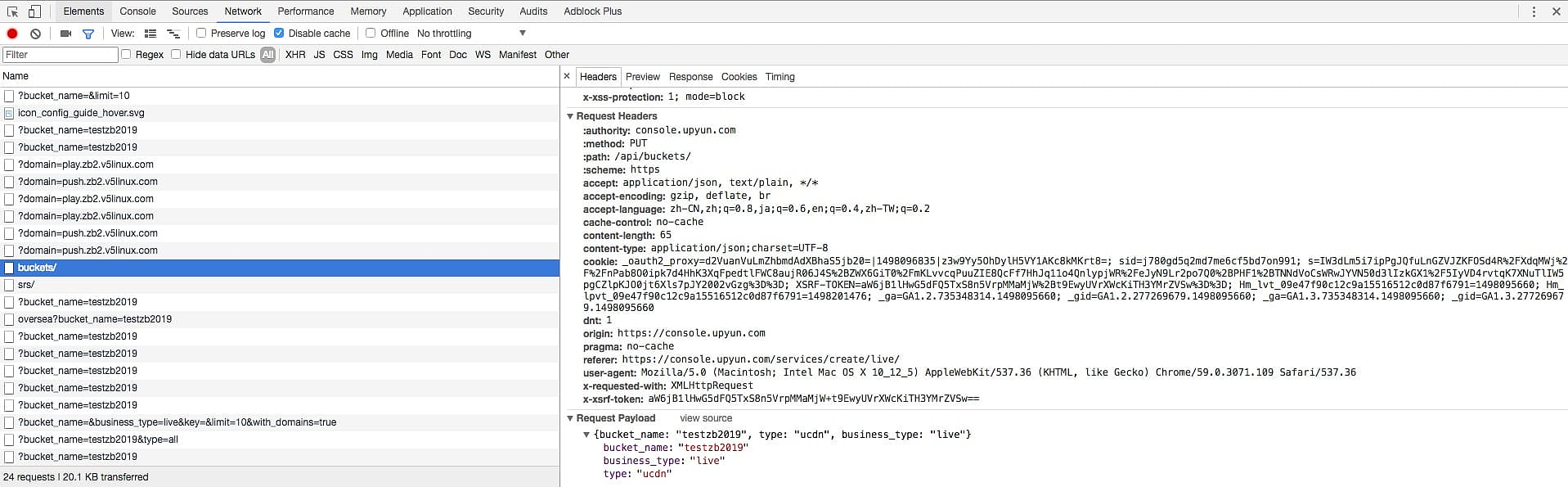Screen dimensions: 1568x487
Task: Switch to large request rows view
Action: point(151,34)
